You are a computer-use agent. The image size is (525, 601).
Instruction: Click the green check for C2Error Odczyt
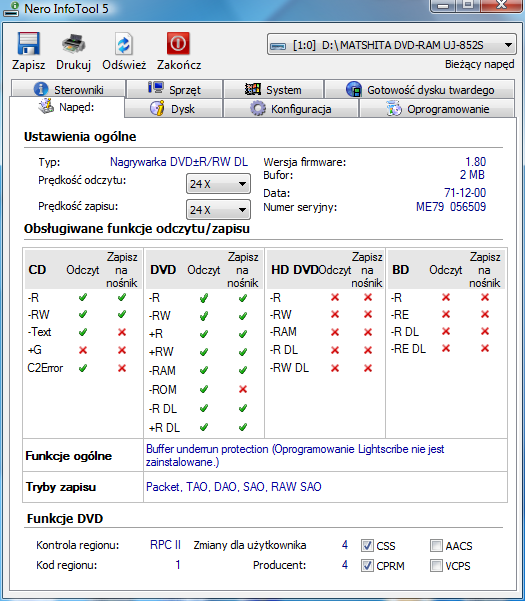(83, 368)
